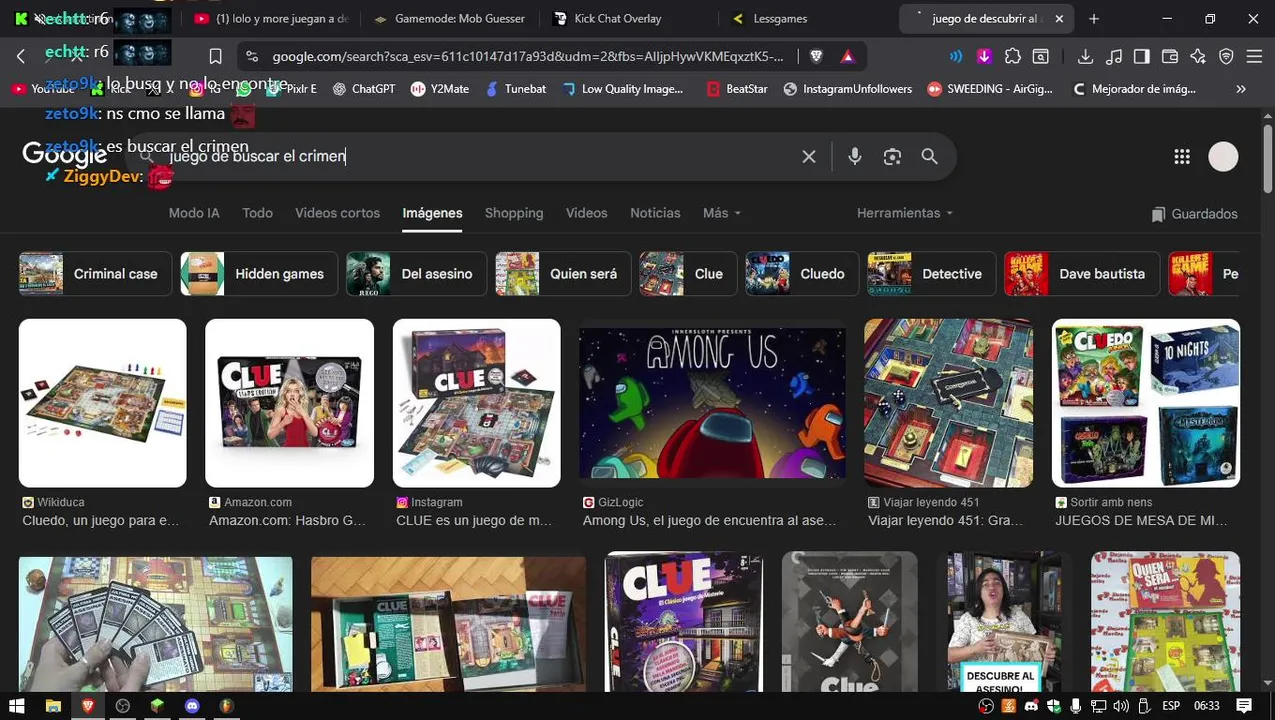The width and height of the screenshot is (1275, 720).
Task: Open the Google apps grid
Action: pos(1182,156)
